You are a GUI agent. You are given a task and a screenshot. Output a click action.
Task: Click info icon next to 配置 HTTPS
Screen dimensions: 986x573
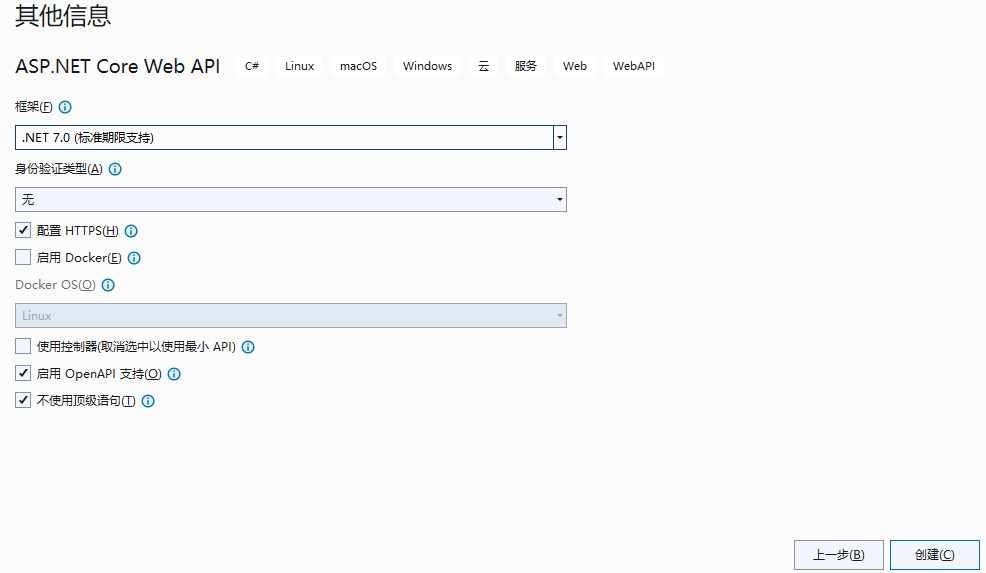coord(131,231)
